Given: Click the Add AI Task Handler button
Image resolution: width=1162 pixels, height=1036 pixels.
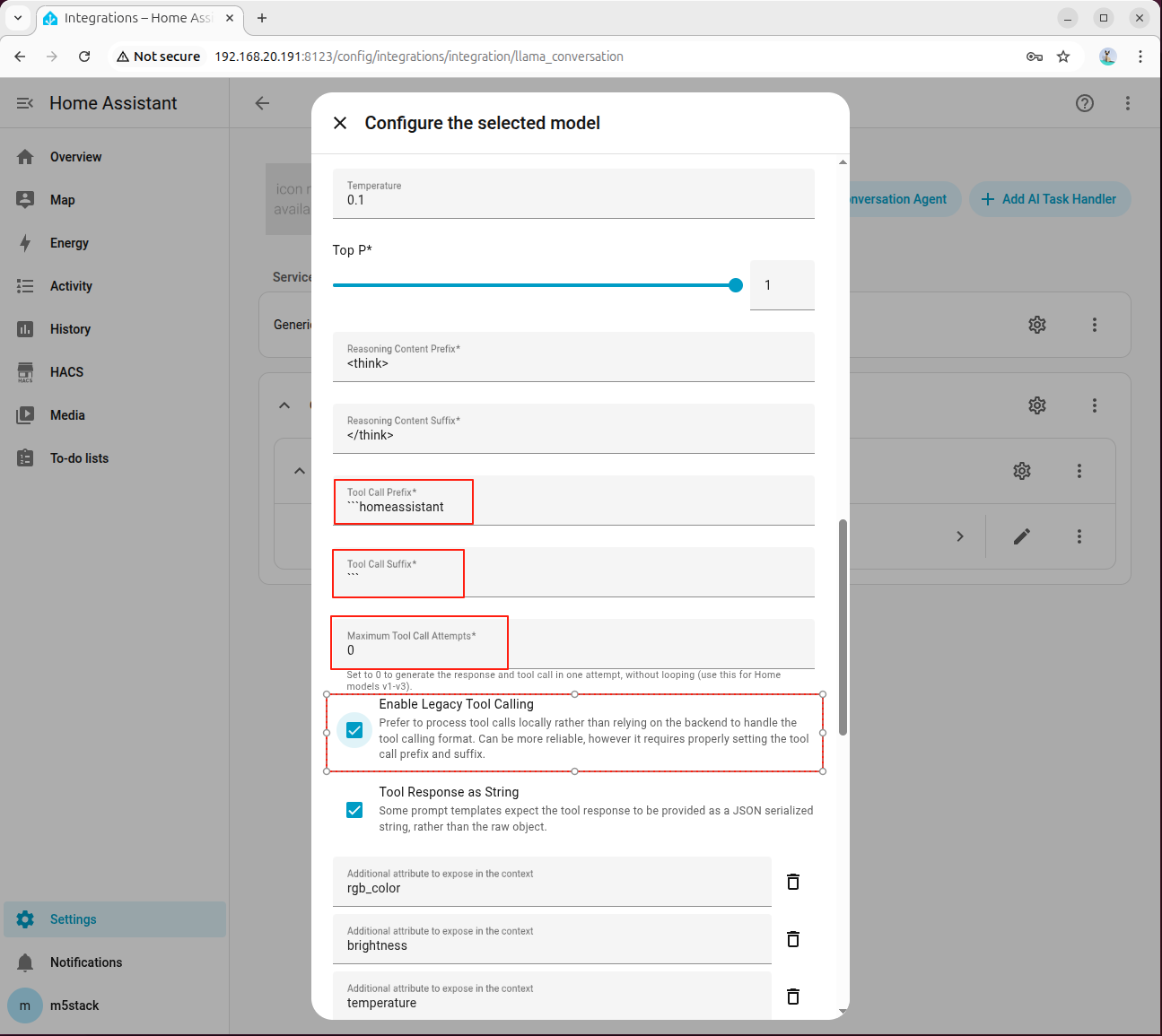Looking at the screenshot, I should tap(1049, 199).
